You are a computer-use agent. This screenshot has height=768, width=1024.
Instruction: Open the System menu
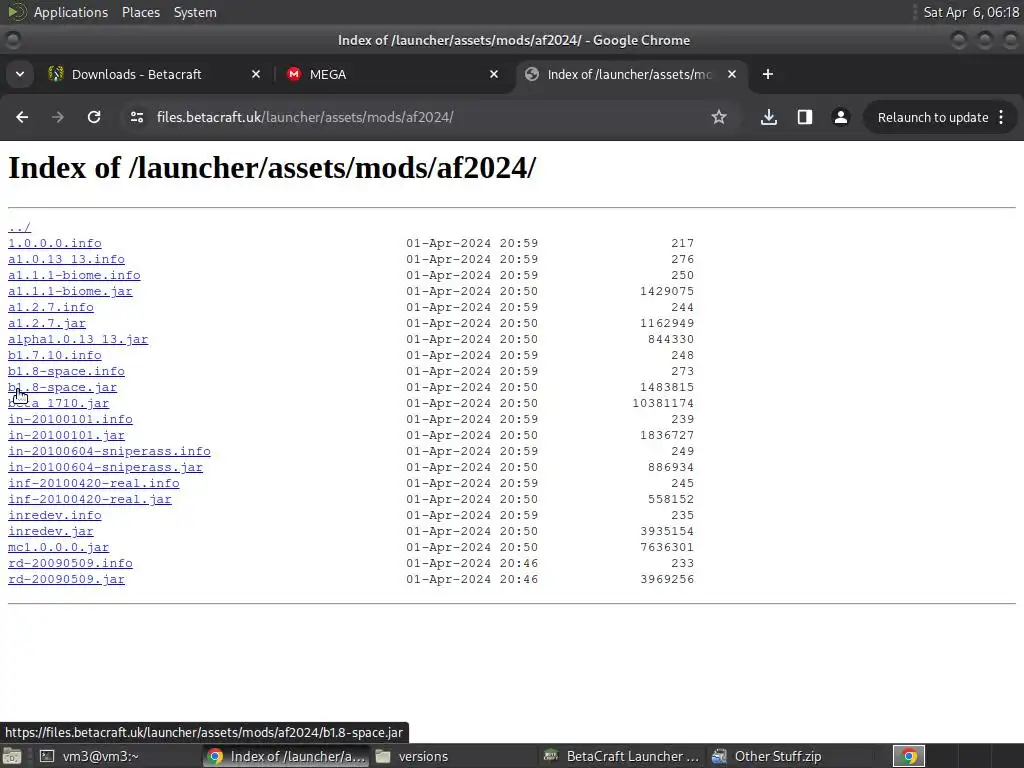(x=195, y=12)
